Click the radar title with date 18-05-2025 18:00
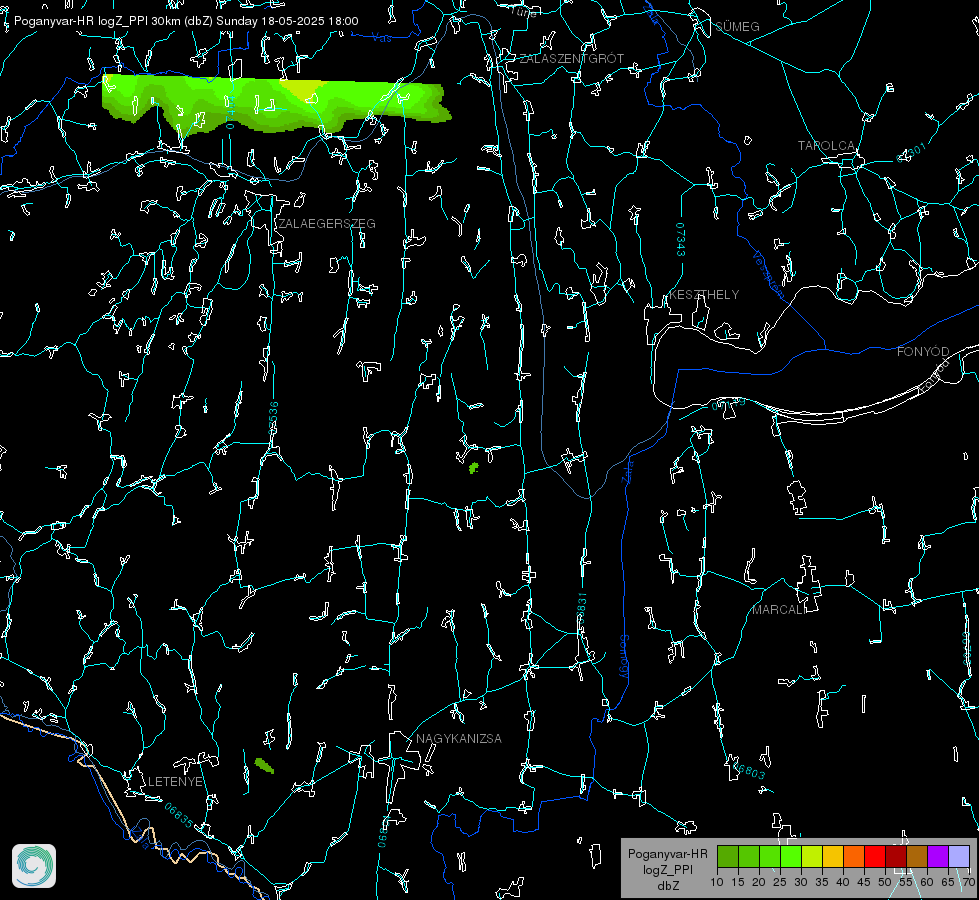979x900 pixels. coord(186,21)
